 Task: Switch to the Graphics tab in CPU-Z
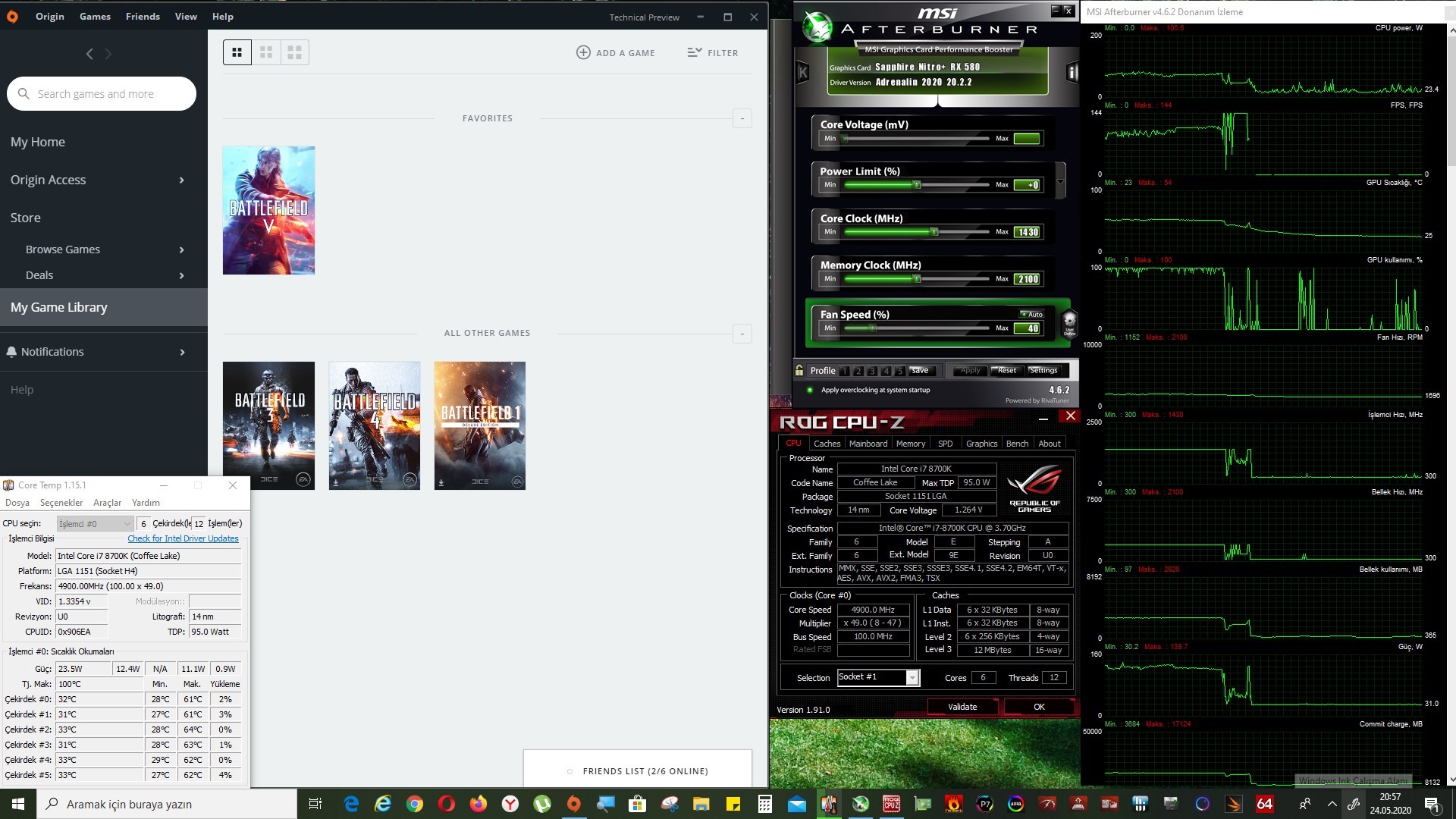tap(981, 444)
